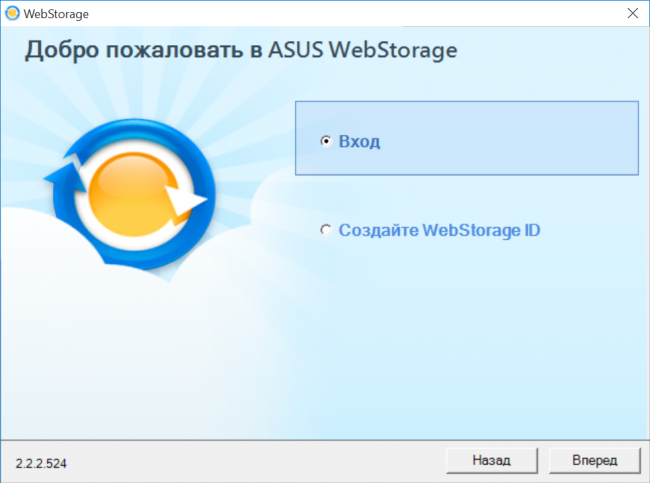The height and width of the screenshot is (483, 650).
Task: Close the WebStorage window
Action: pyautogui.click(x=633, y=13)
